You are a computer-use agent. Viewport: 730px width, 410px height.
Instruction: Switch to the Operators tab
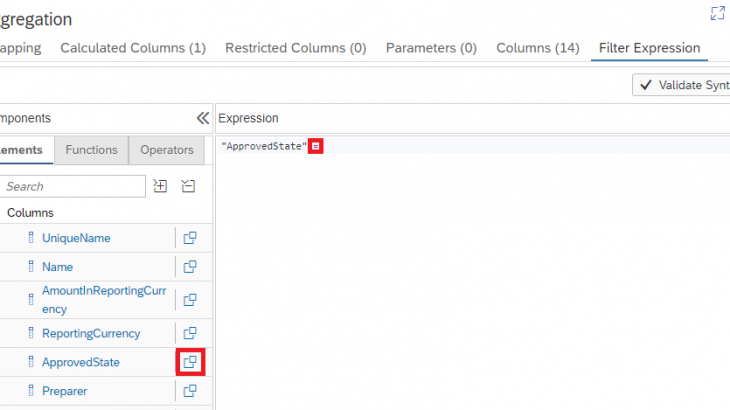tap(167, 150)
